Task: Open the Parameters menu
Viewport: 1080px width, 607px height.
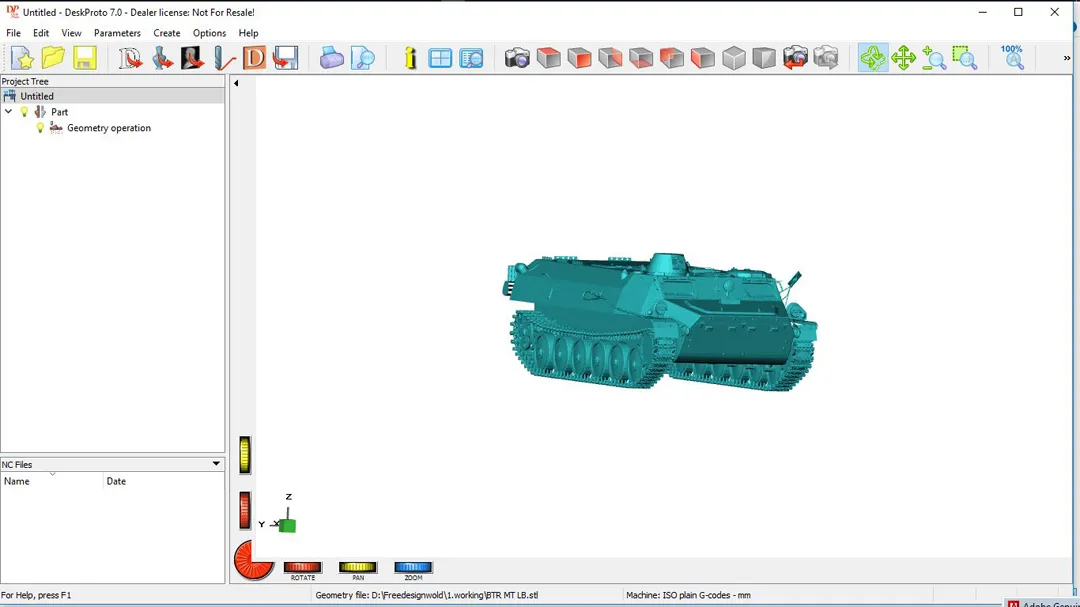Action: tap(117, 33)
